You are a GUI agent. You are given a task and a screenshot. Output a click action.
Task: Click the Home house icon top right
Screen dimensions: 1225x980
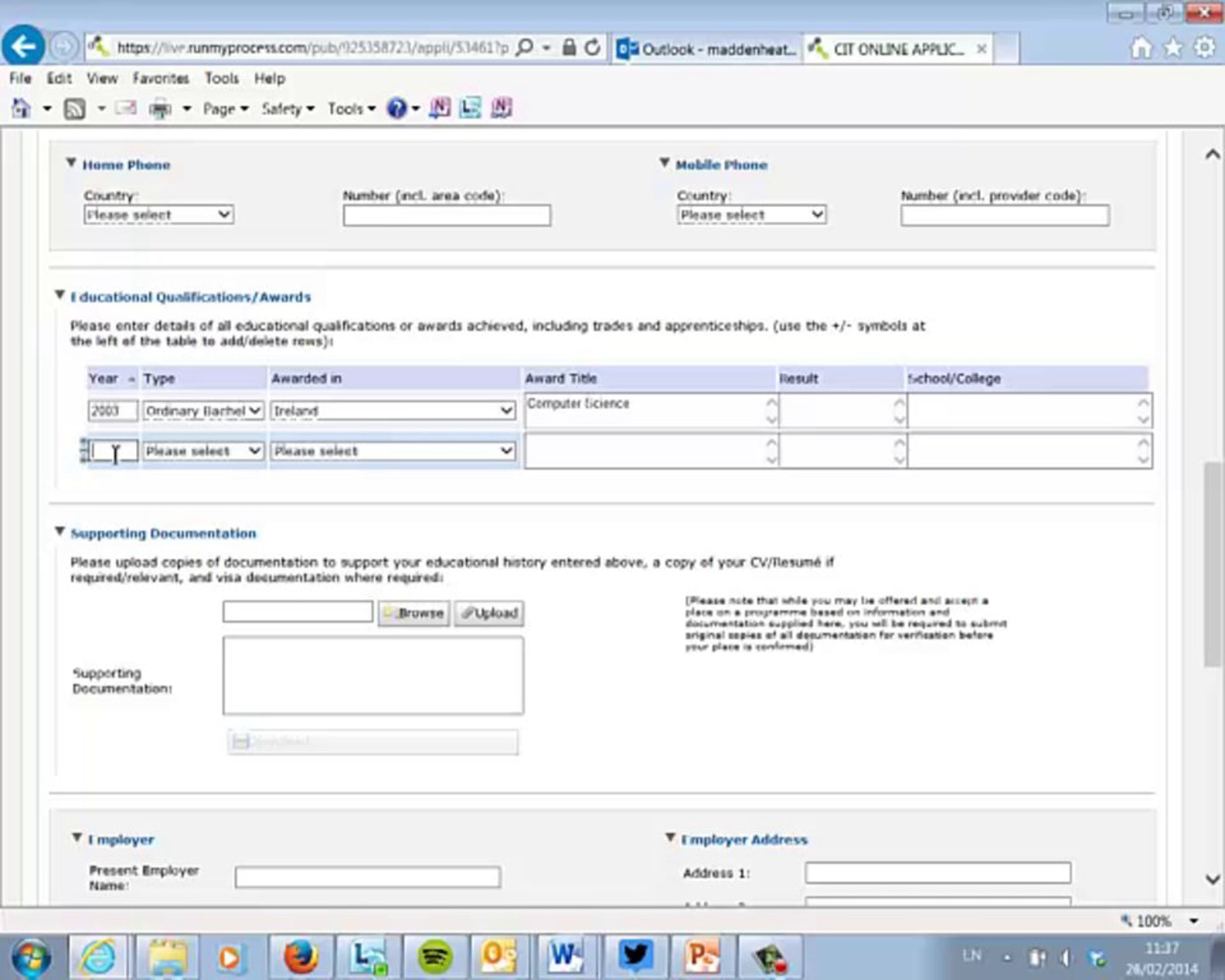pos(1141,47)
